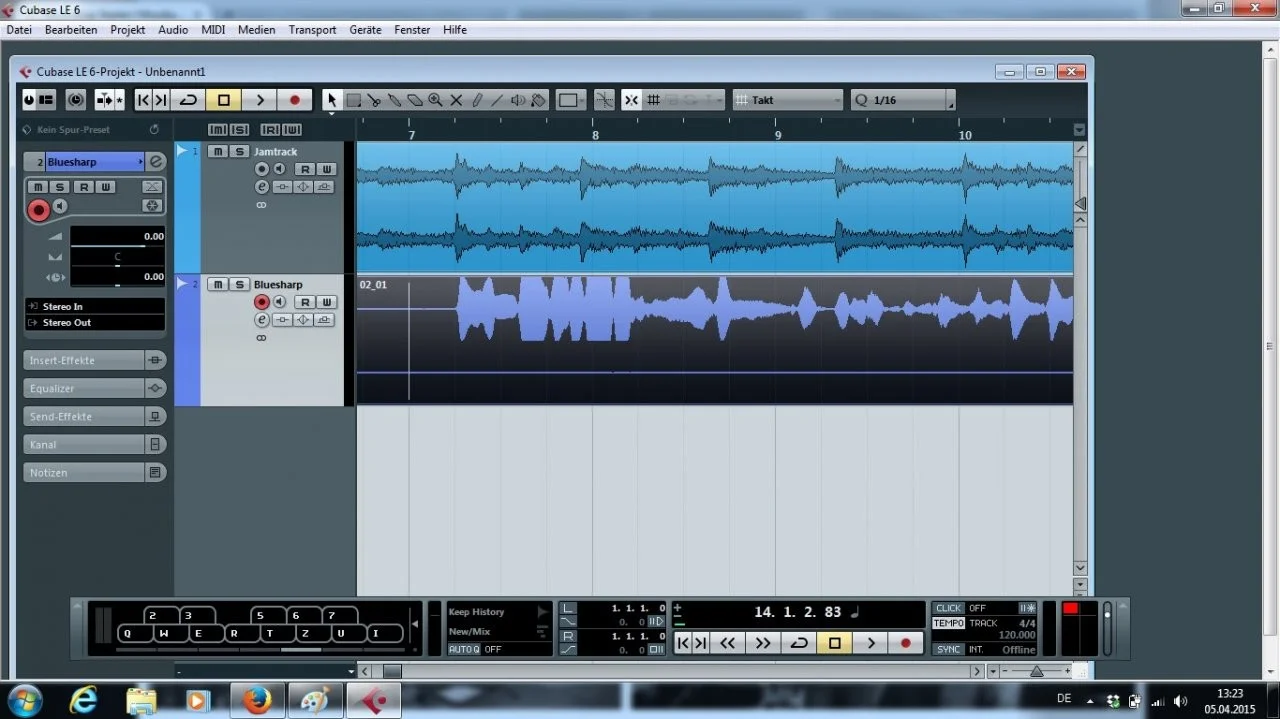
Task: Select the Scrub speaker tool
Action: 519,100
